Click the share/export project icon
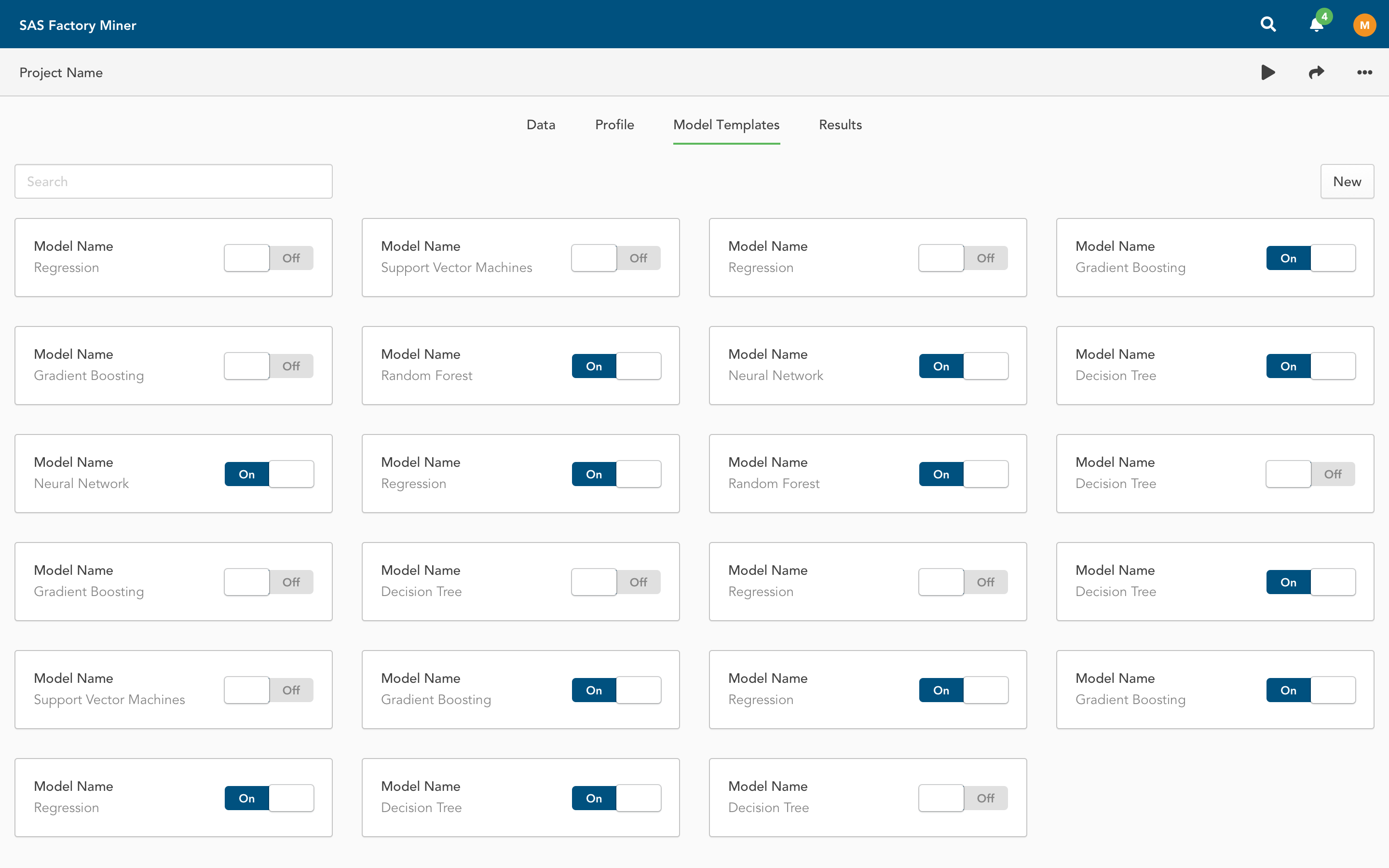 click(x=1316, y=72)
